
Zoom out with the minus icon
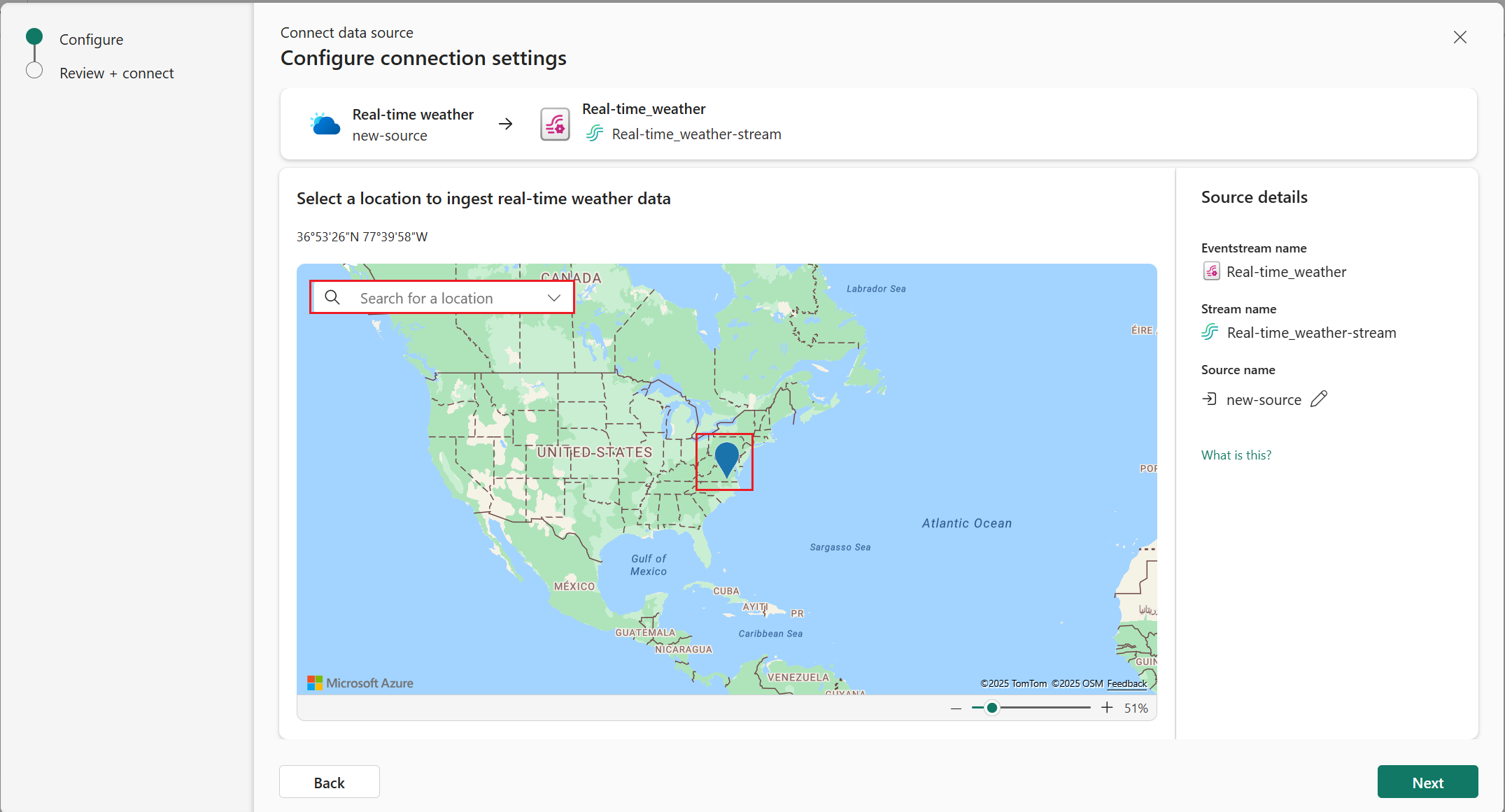pyautogui.click(x=956, y=708)
